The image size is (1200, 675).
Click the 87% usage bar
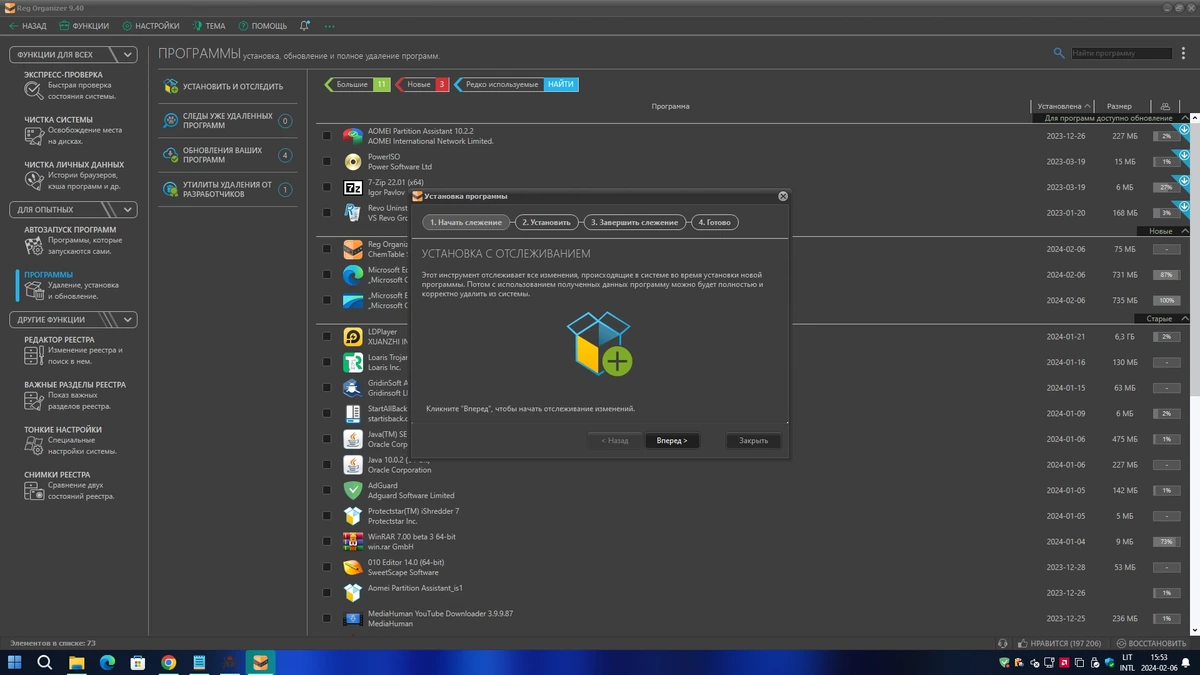click(1166, 275)
